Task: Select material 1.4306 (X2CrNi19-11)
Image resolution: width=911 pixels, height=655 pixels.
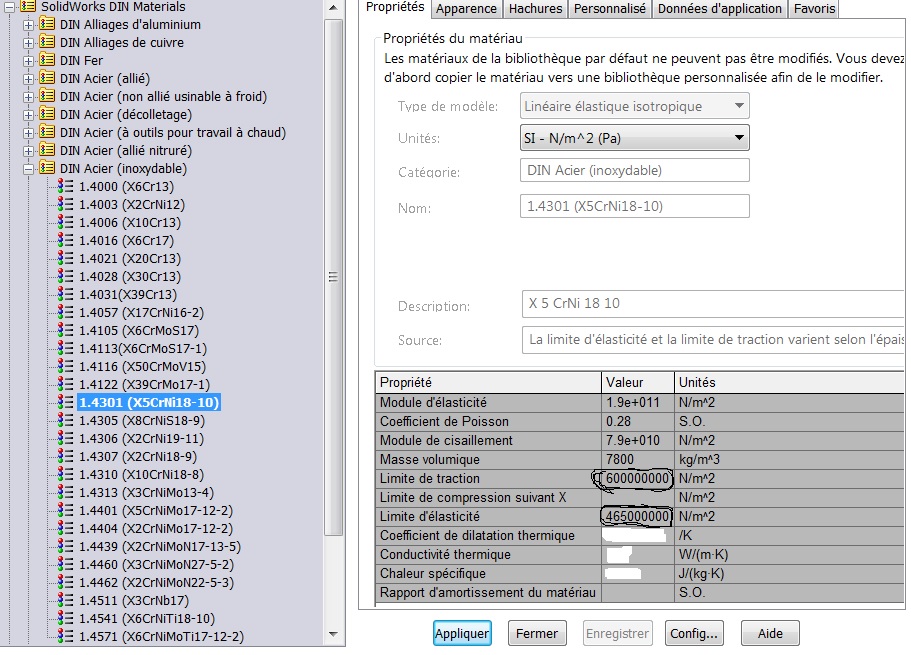Action: point(141,439)
